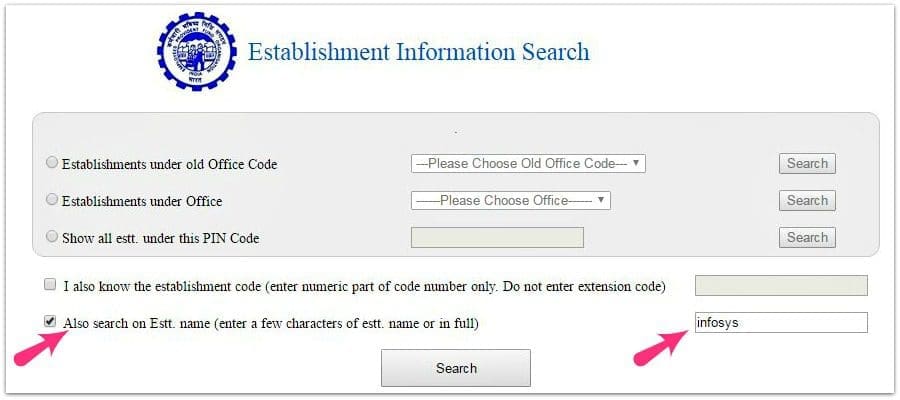
Task: Click the Estt. name field containing infosys
Action: (x=781, y=323)
